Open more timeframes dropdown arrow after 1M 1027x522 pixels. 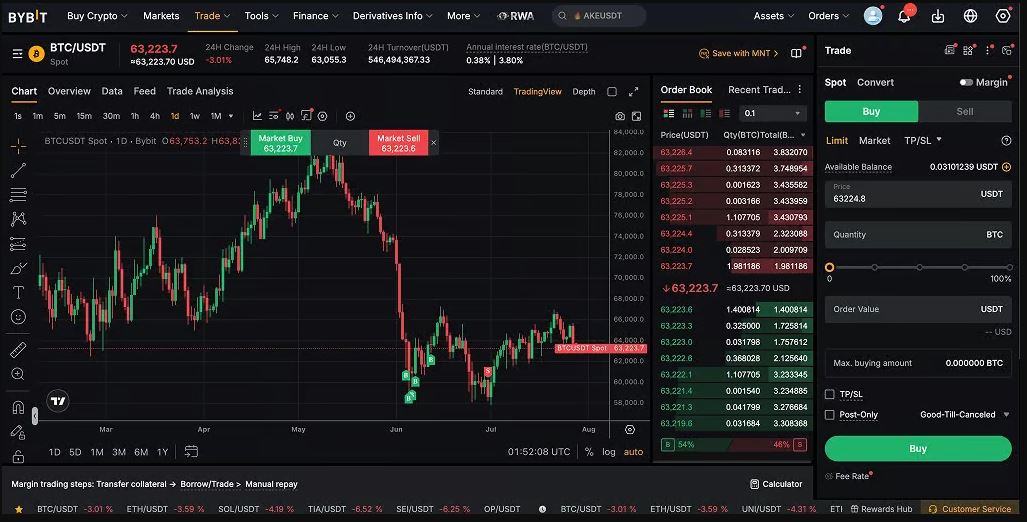click(231, 116)
